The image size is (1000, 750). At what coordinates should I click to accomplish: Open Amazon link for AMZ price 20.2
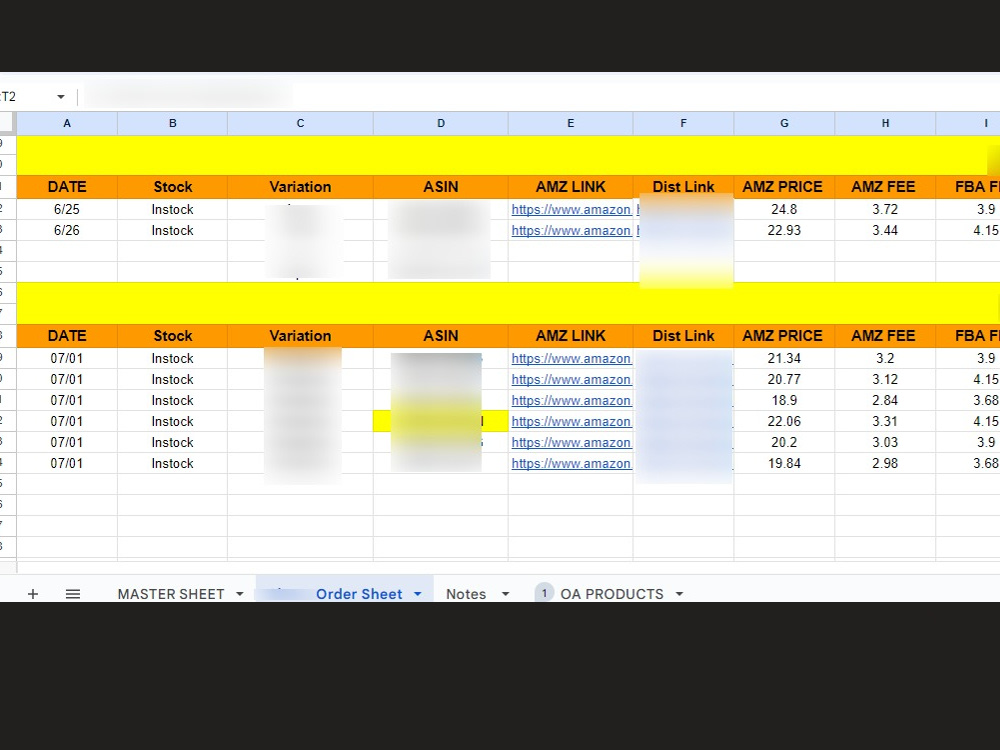tap(571, 443)
